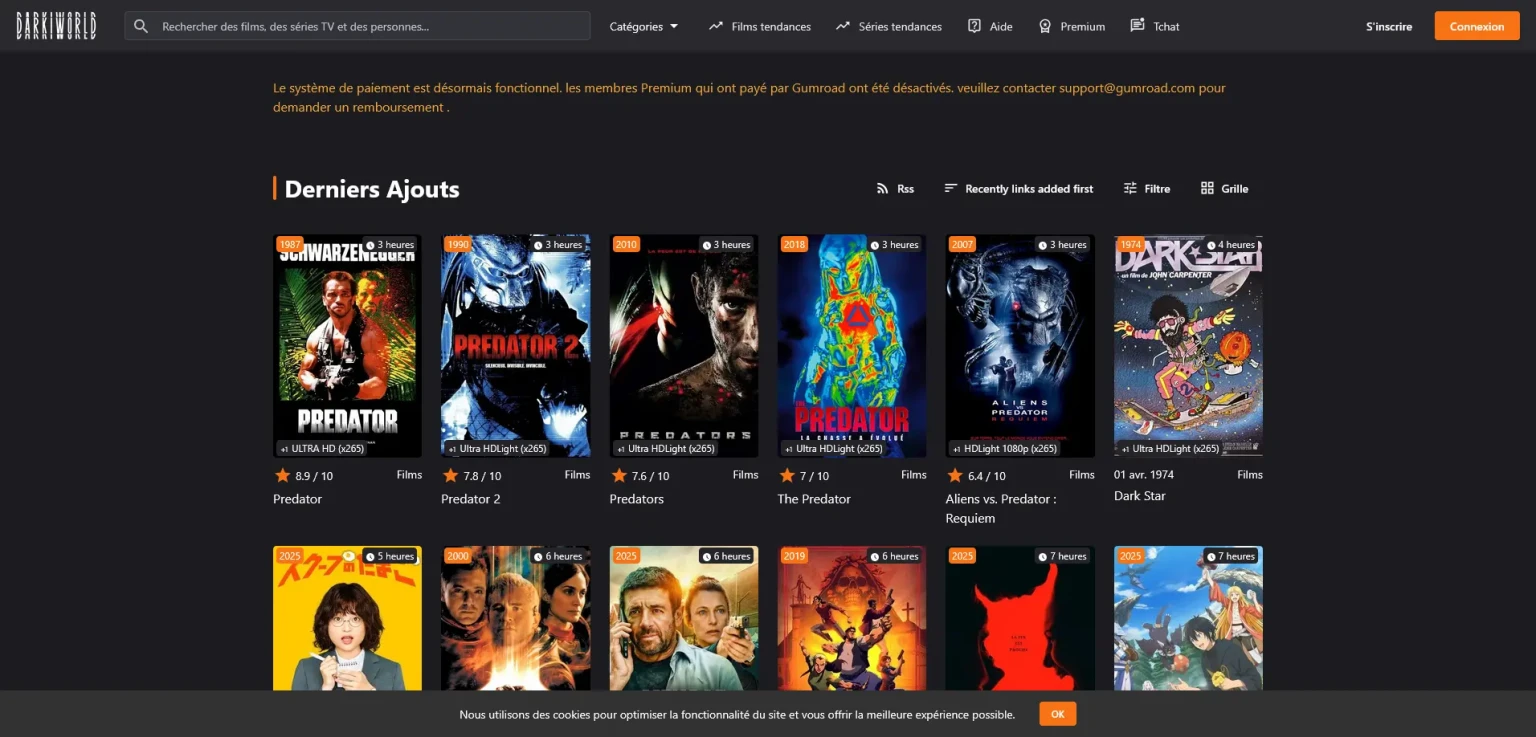The image size is (1536, 737).
Task: Open the 2019 animated movie poster
Action: pyautogui.click(x=852, y=618)
